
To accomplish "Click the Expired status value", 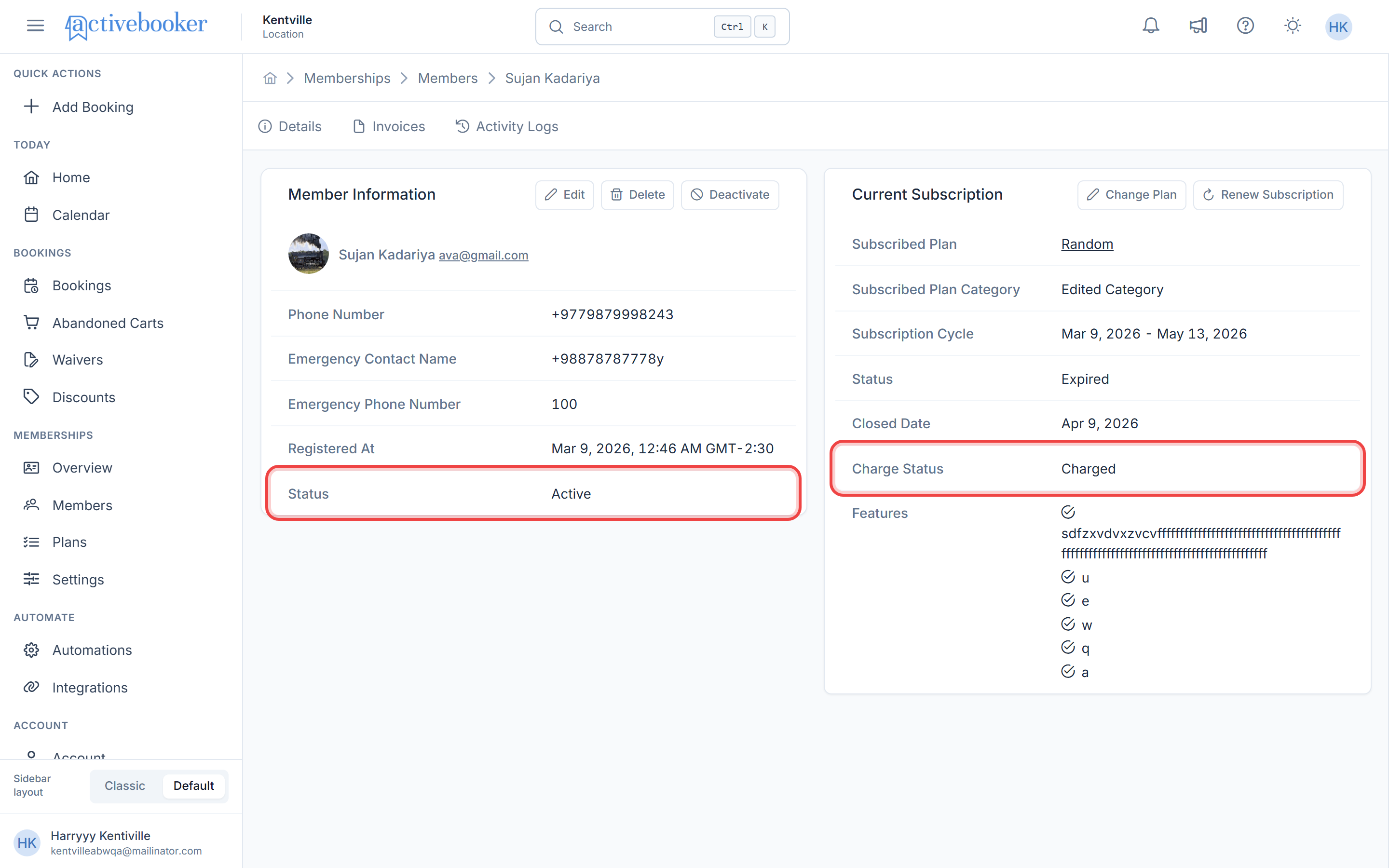I will 1085,379.
